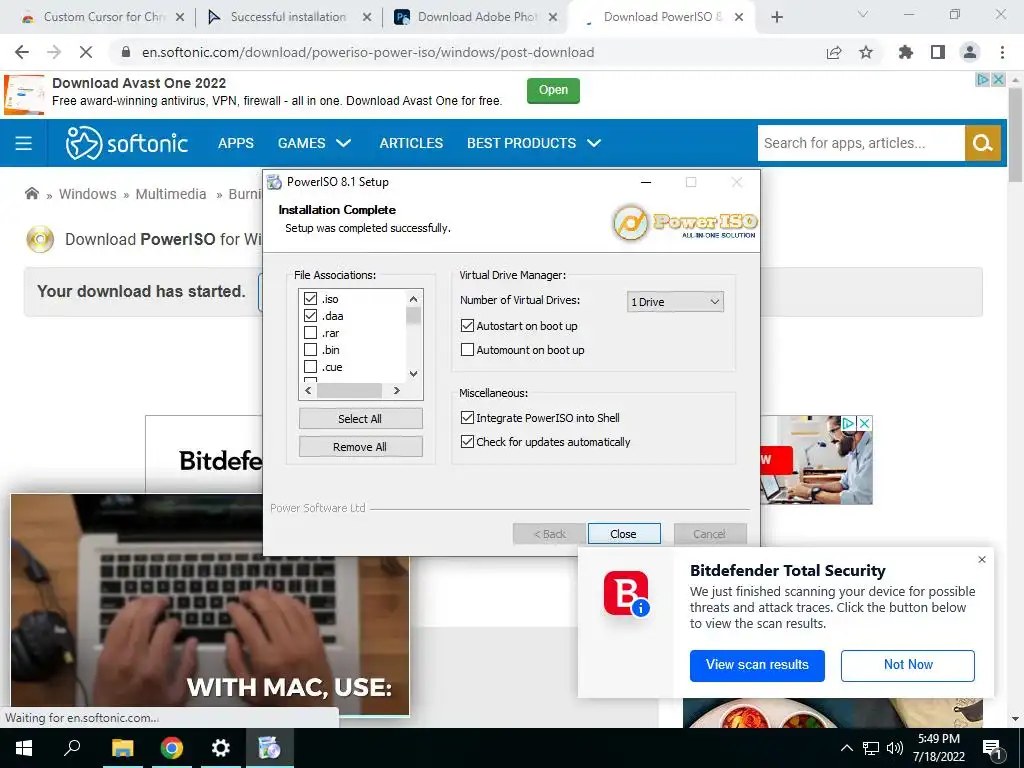
Task: Check the .cue file association
Action: click(310, 366)
